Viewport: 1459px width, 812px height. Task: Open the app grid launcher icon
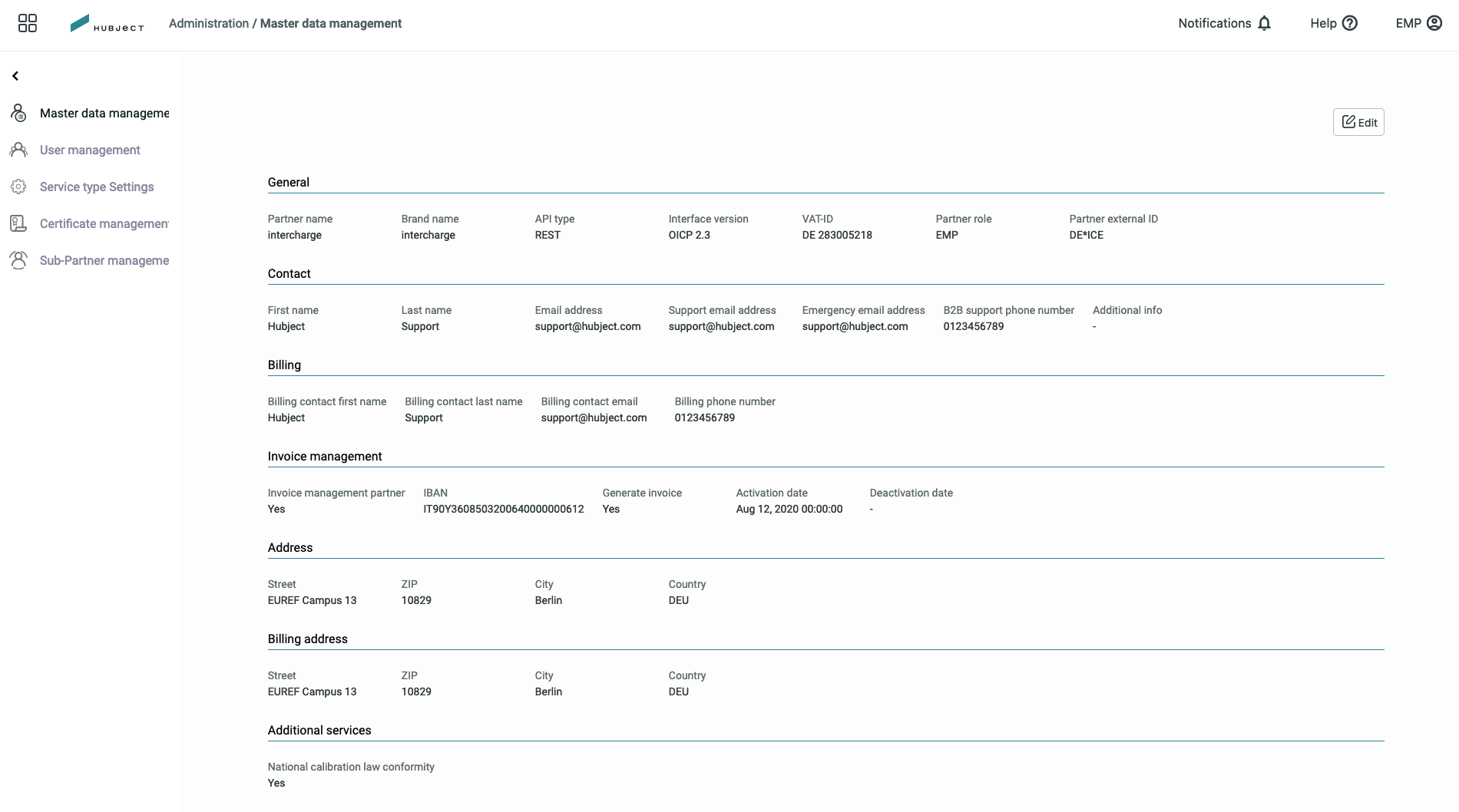[x=28, y=23]
